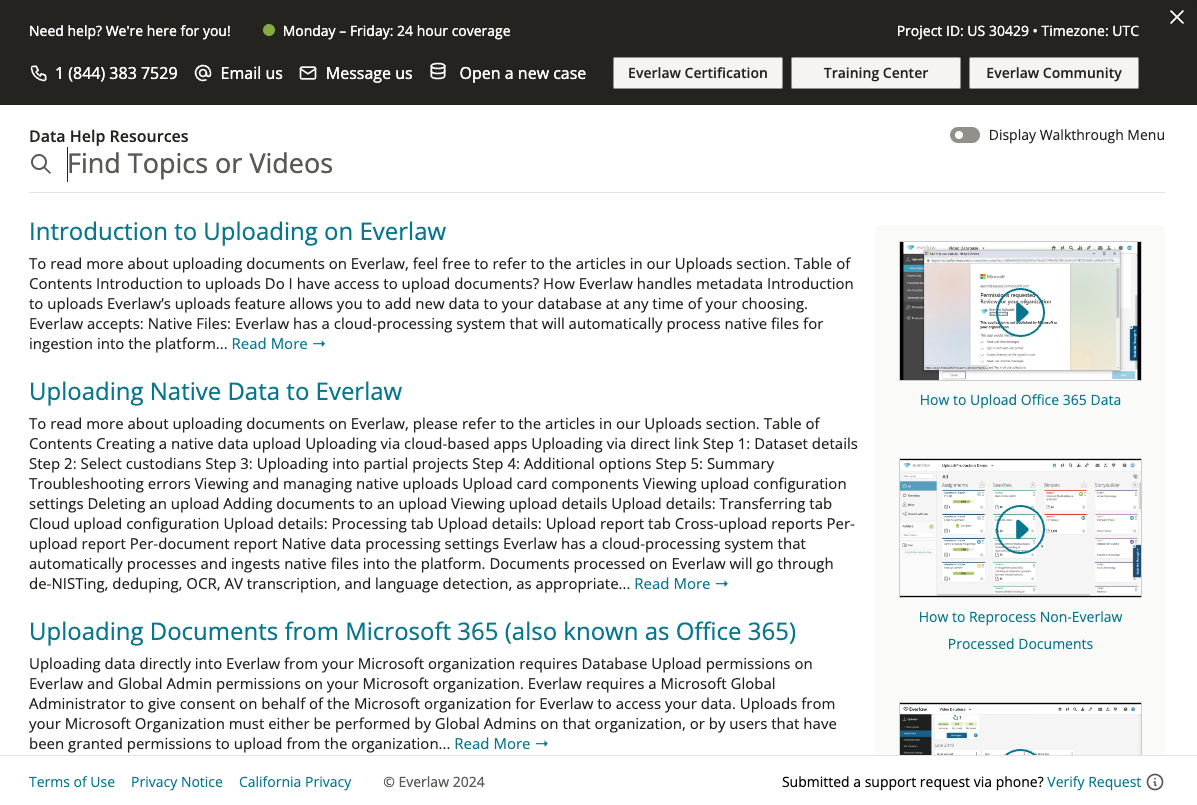Open Privacy Notice link
This screenshot has width=1197, height=805.
[x=176, y=782]
